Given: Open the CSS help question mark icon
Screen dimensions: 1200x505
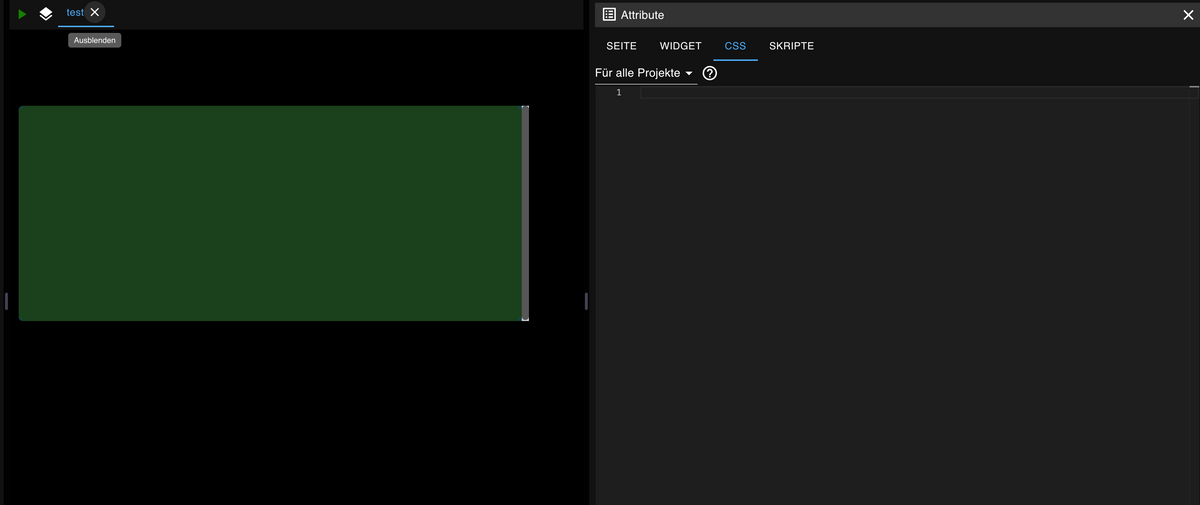Looking at the screenshot, I should click(710, 74).
